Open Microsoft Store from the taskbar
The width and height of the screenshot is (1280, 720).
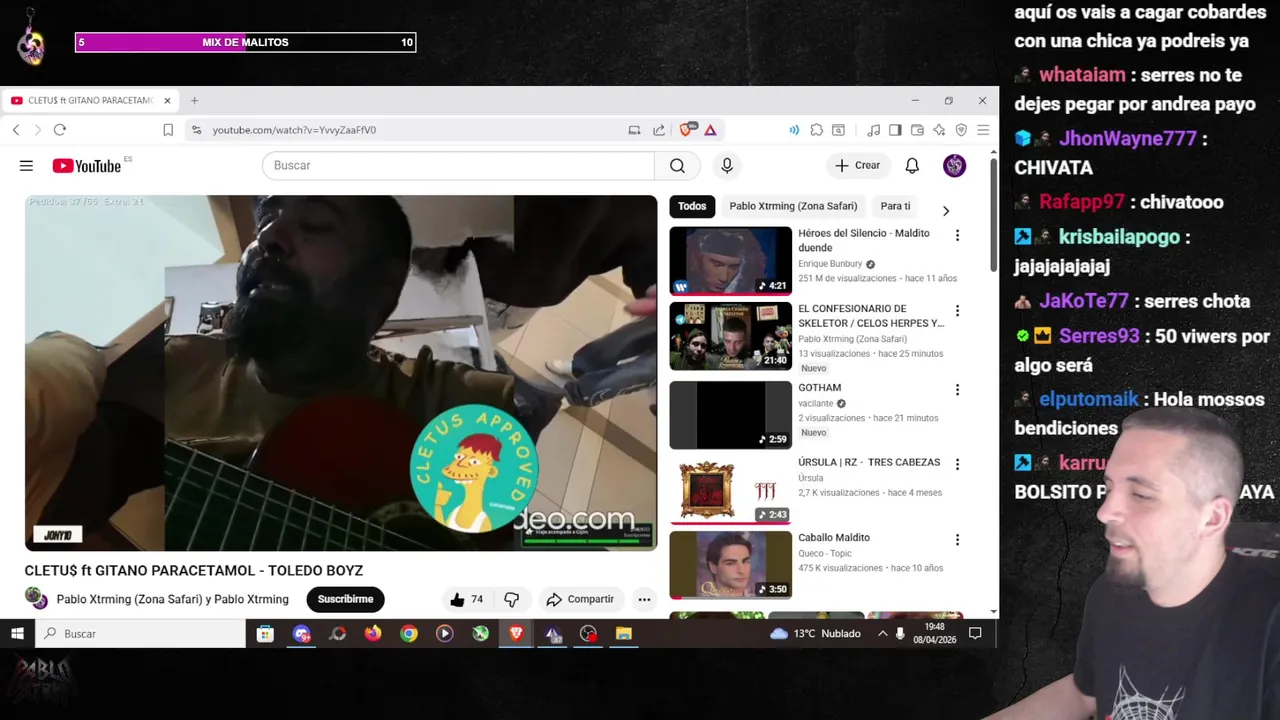click(265, 634)
